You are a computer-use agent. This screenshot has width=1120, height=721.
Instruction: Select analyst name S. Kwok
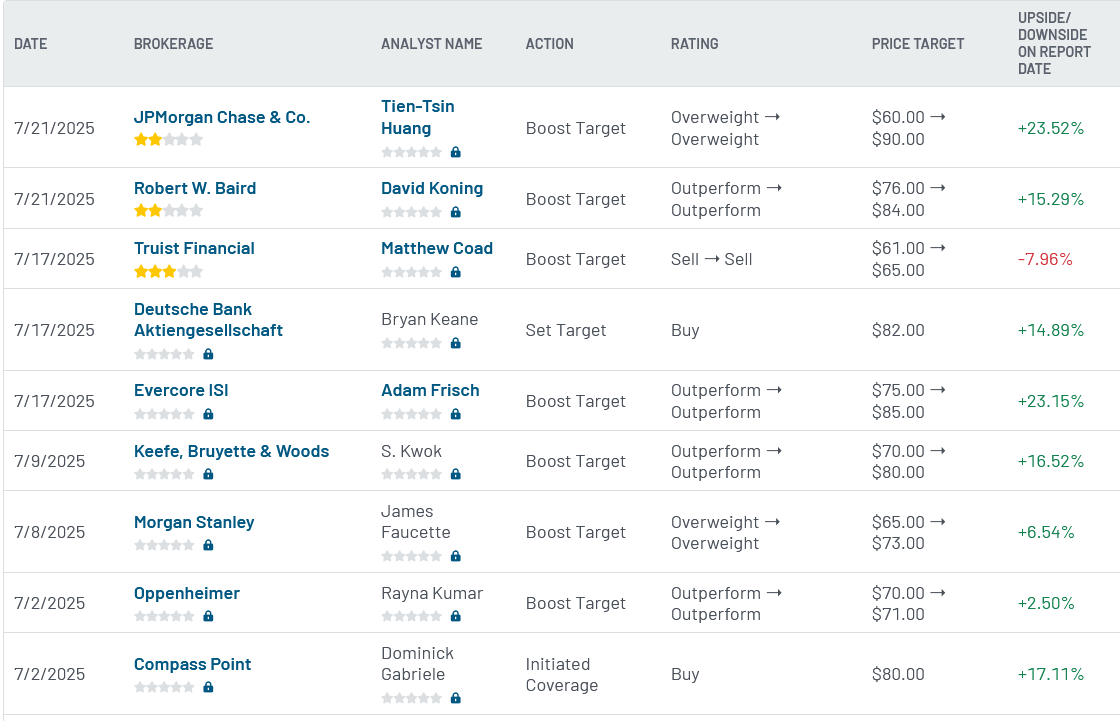click(x=411, y=451)
